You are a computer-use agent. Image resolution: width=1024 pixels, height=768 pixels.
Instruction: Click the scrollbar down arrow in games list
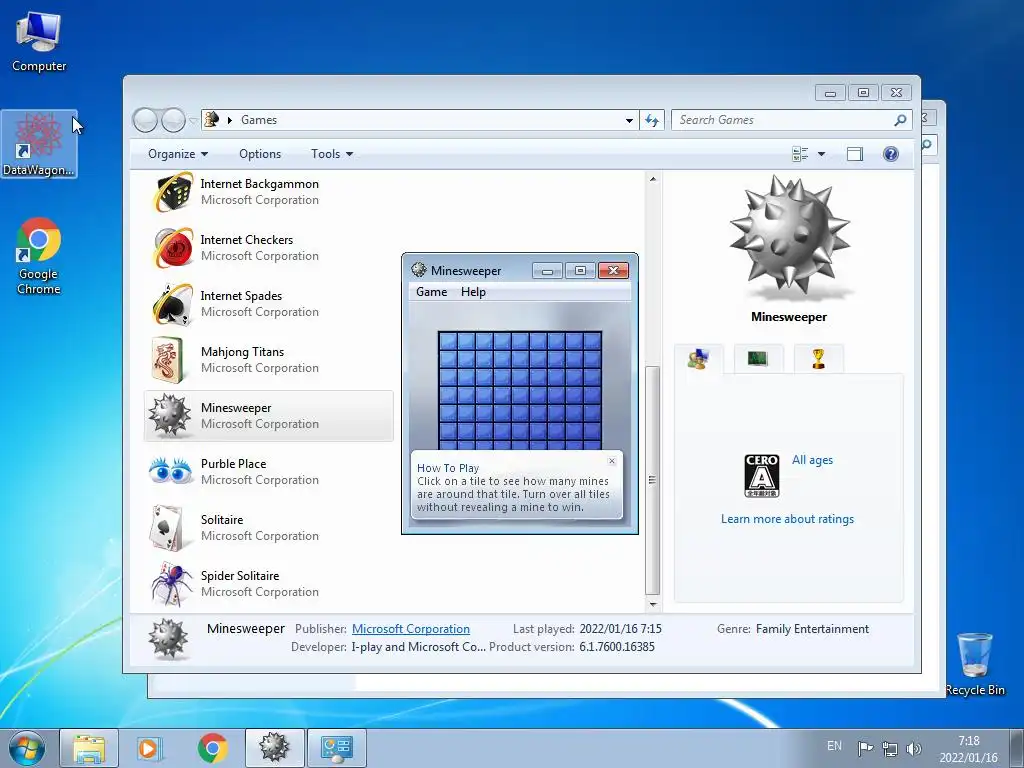[652, 604]
